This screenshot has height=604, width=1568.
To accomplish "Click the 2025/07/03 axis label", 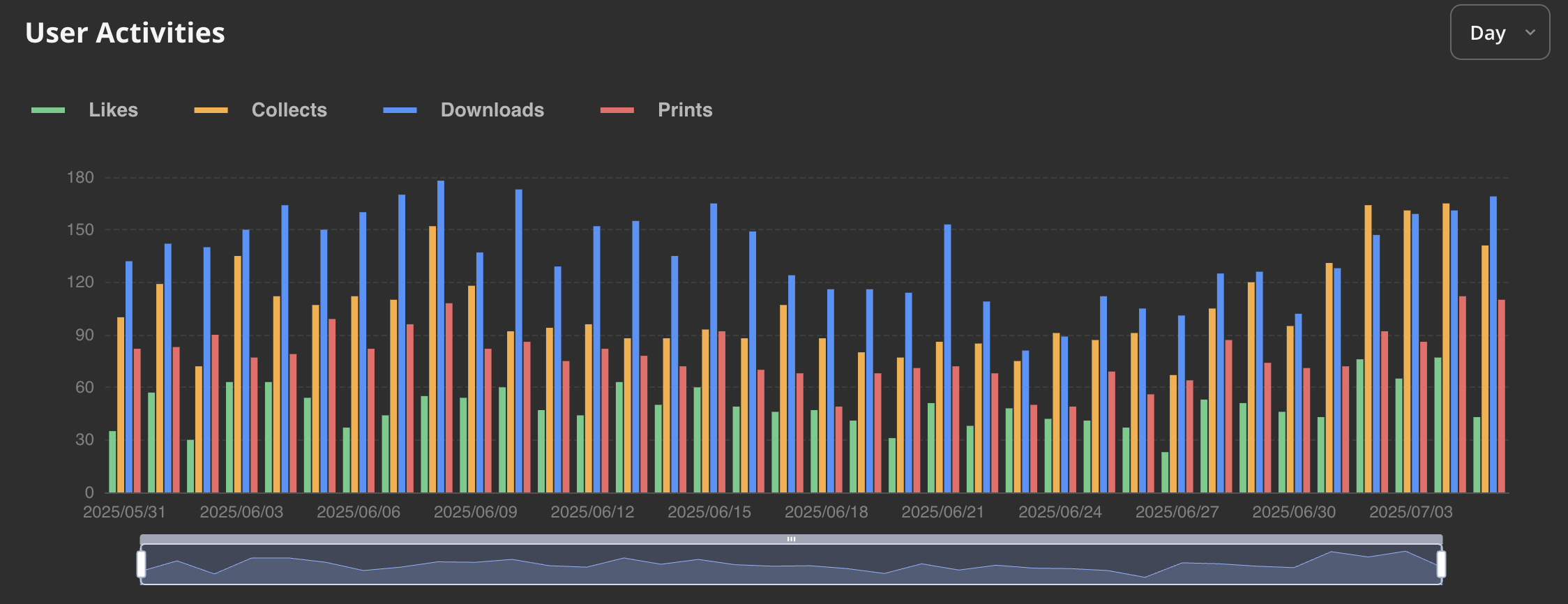I will pyautogui.click(x=1411, y=512).
